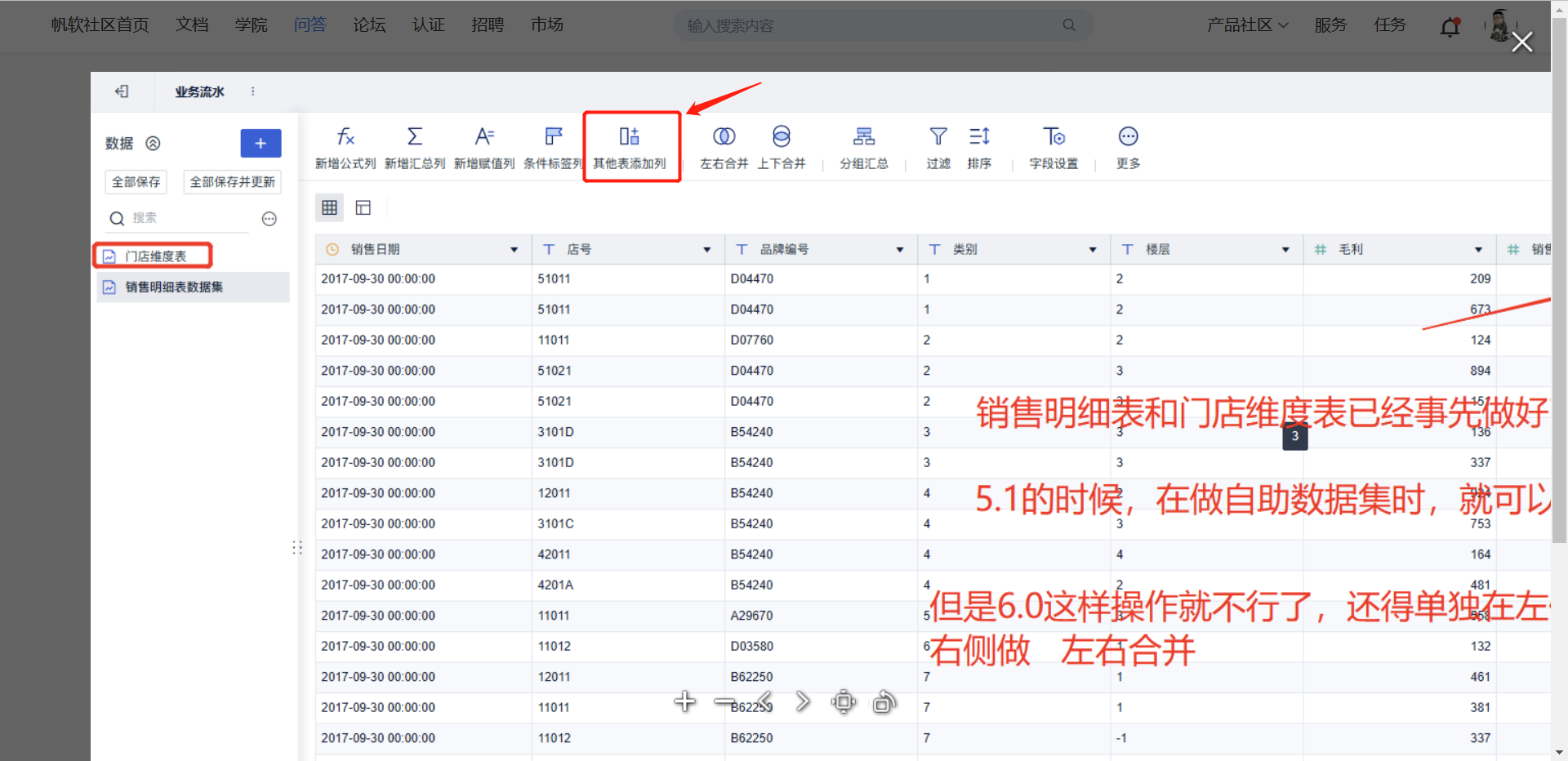Open the 市场 nav item
This screenshot has height=761, width=1568.
click(x=547, y=25)
